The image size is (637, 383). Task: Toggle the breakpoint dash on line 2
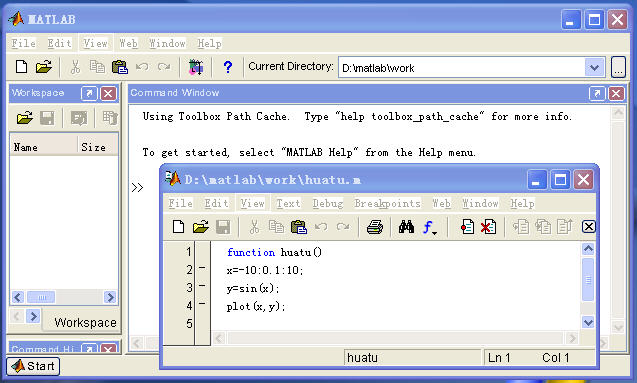pos(202,268)
